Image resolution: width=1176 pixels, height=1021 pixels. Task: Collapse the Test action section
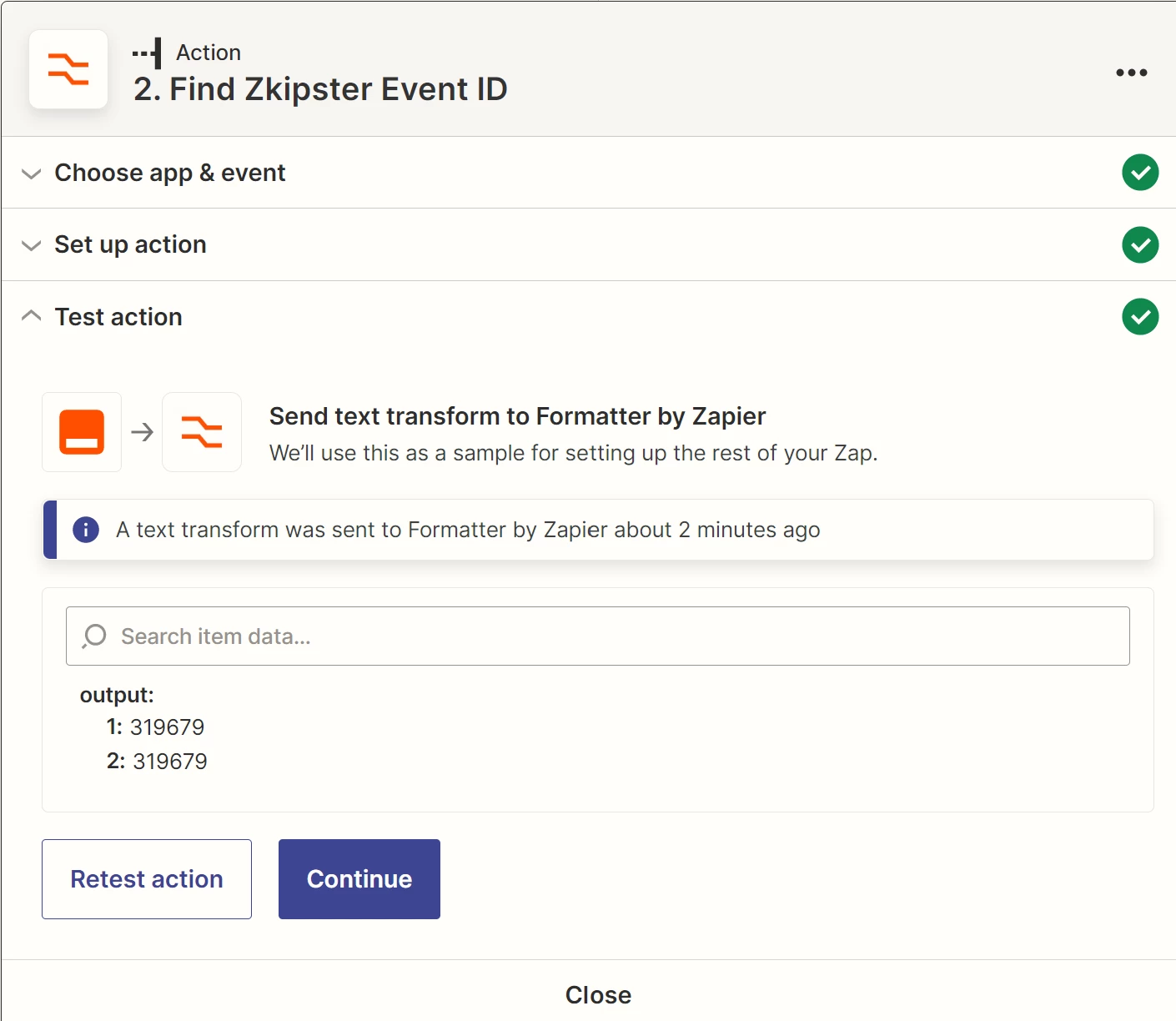588,317
